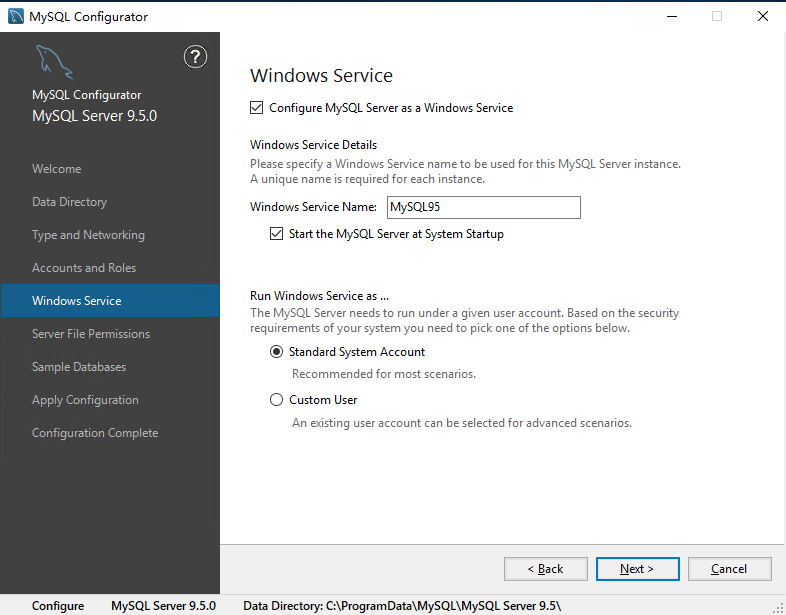Viewport: 786px width, 615px height.
Task: Click the Back button
Action: (545, 569)
